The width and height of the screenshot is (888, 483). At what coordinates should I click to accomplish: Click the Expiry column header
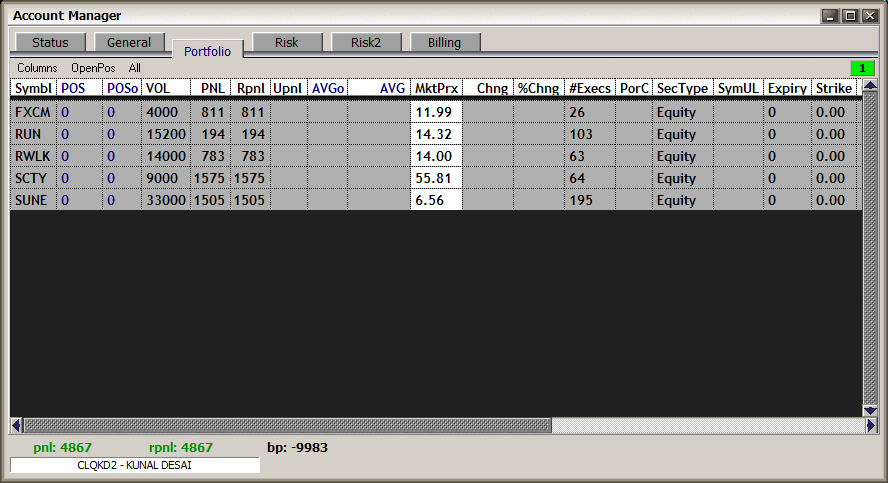pyautogui.click(x=787, y=88)
